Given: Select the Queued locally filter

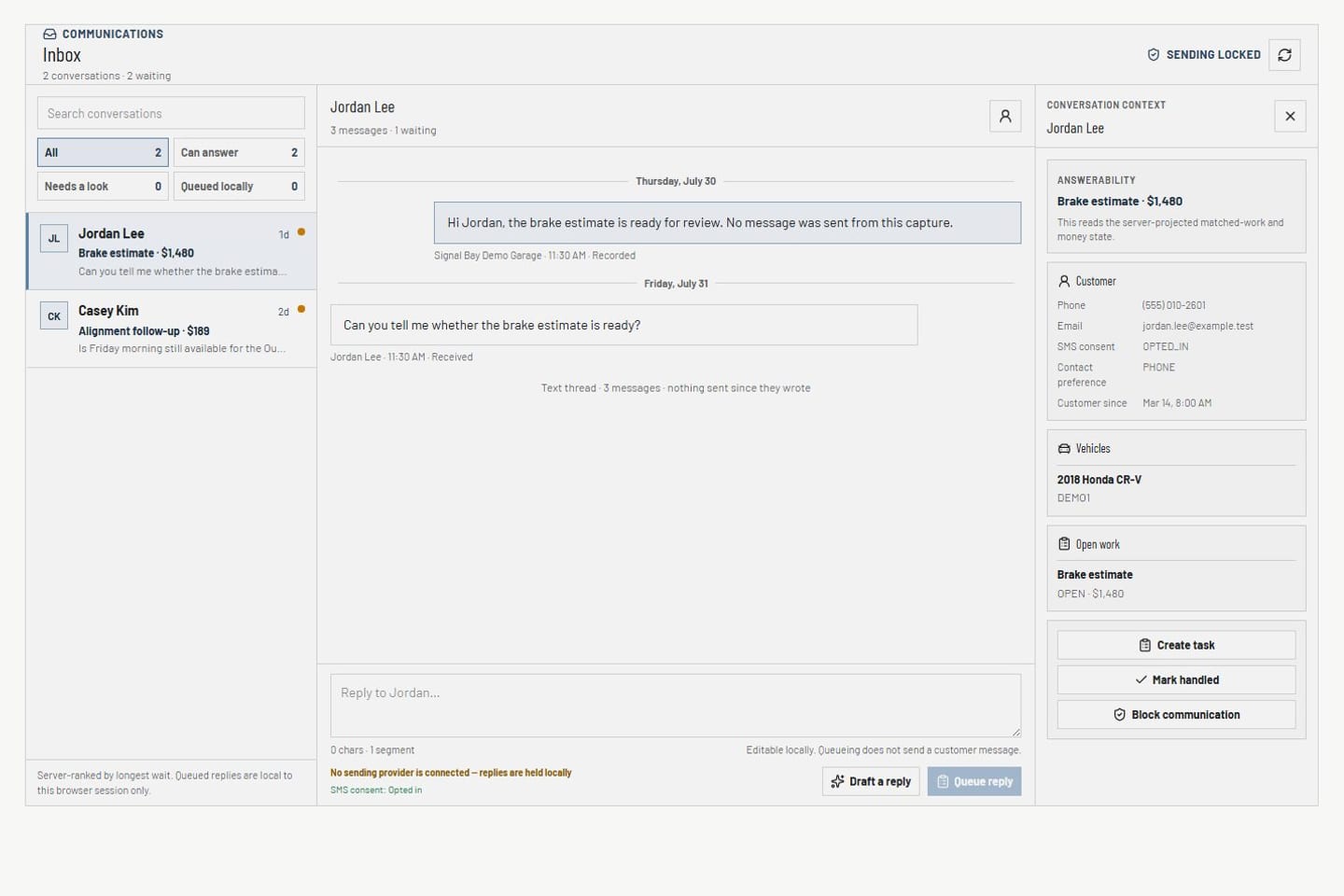Looking at the screenshot, I should [x=239, y=187].
